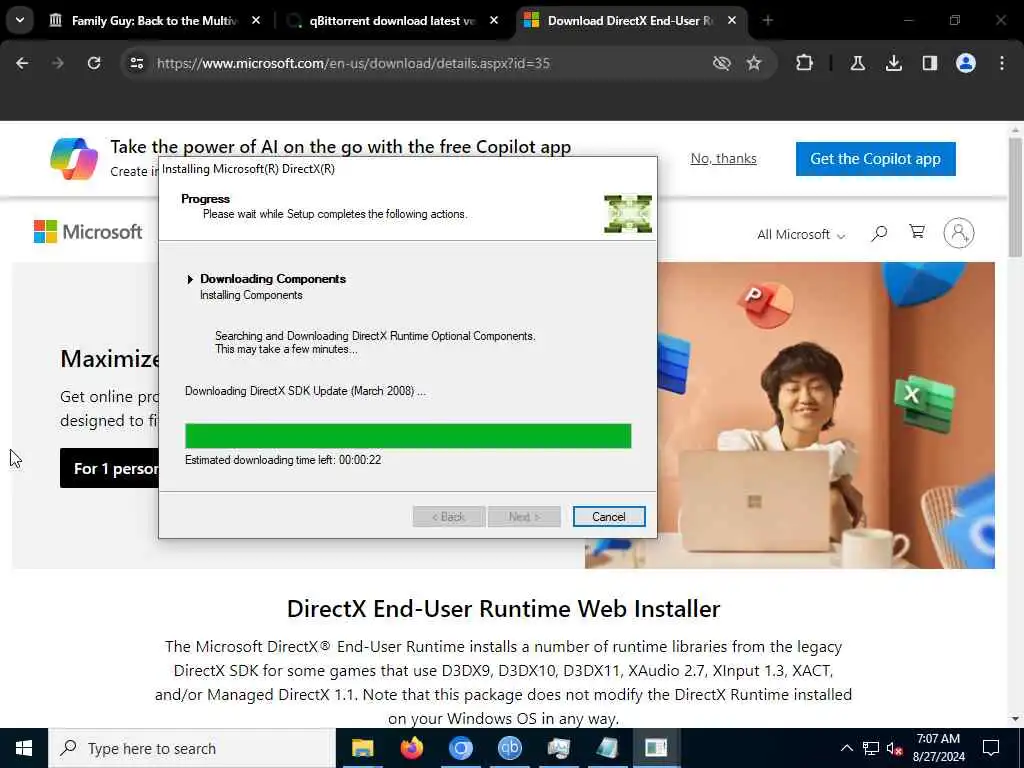Open the shopping cart icon
This screenshot has width=1024, height=768.
tap(917, 232)
